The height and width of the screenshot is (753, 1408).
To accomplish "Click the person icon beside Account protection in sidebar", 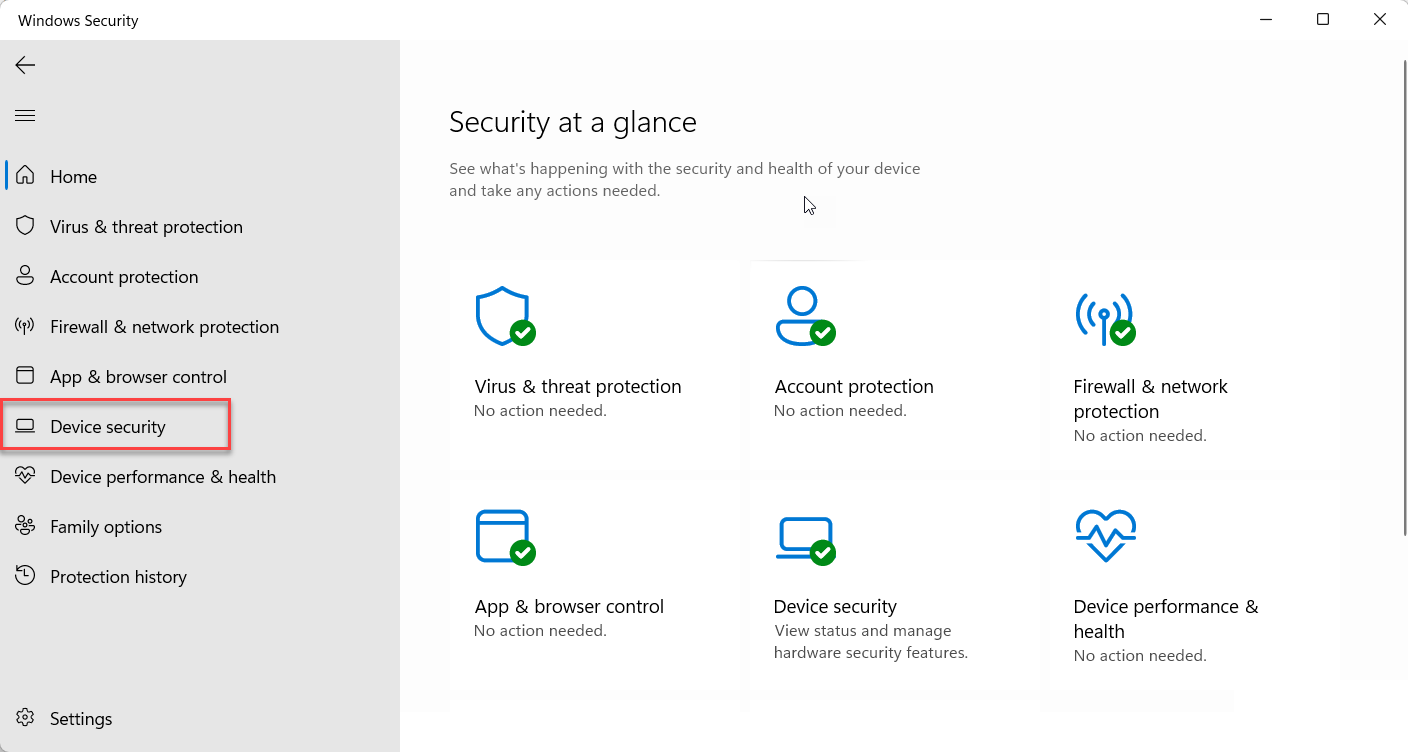I will click(x=26, y=276).
